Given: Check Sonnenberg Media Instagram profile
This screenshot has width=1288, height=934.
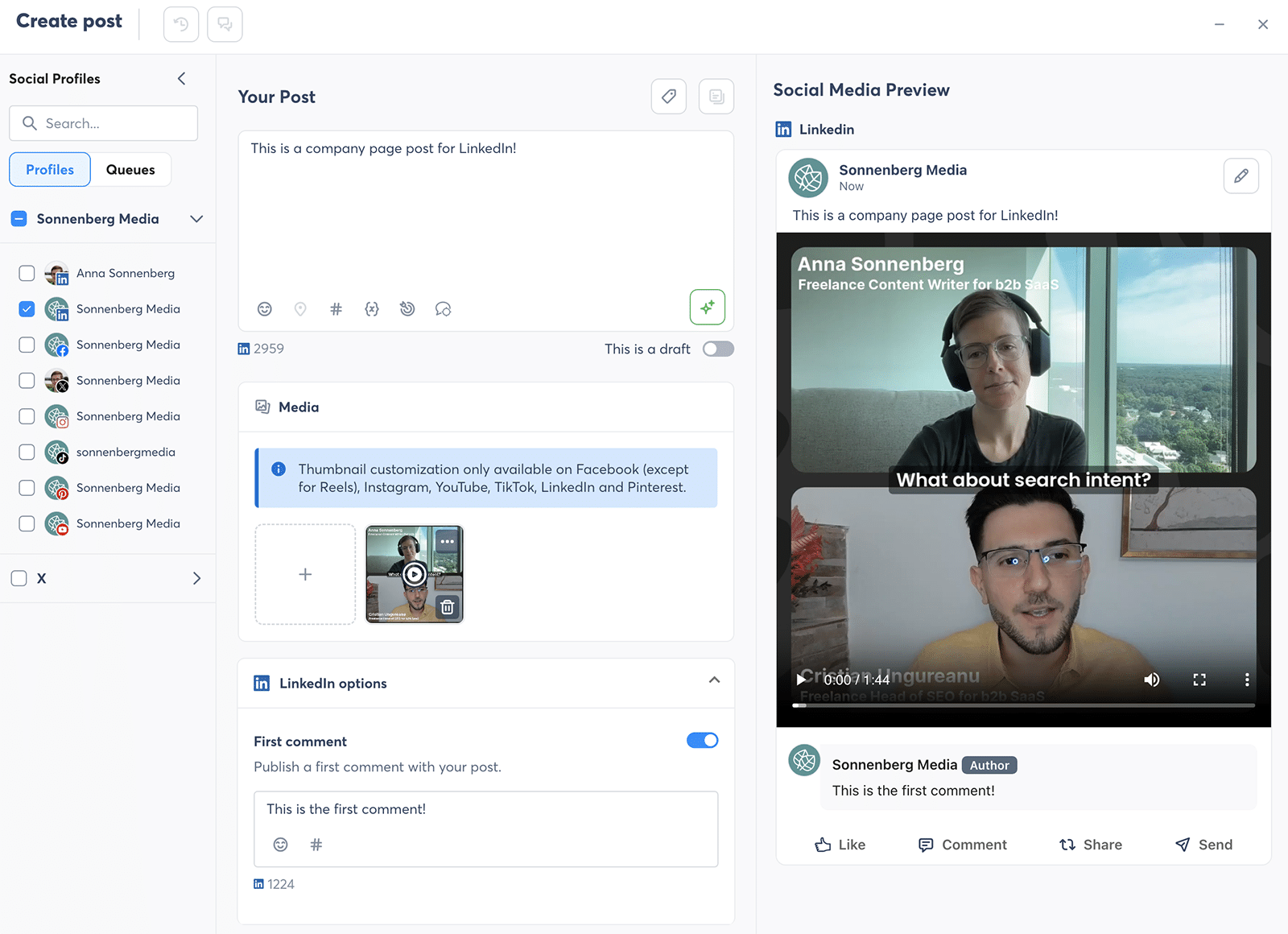Looking at the screenshot, I should point(27,416).
